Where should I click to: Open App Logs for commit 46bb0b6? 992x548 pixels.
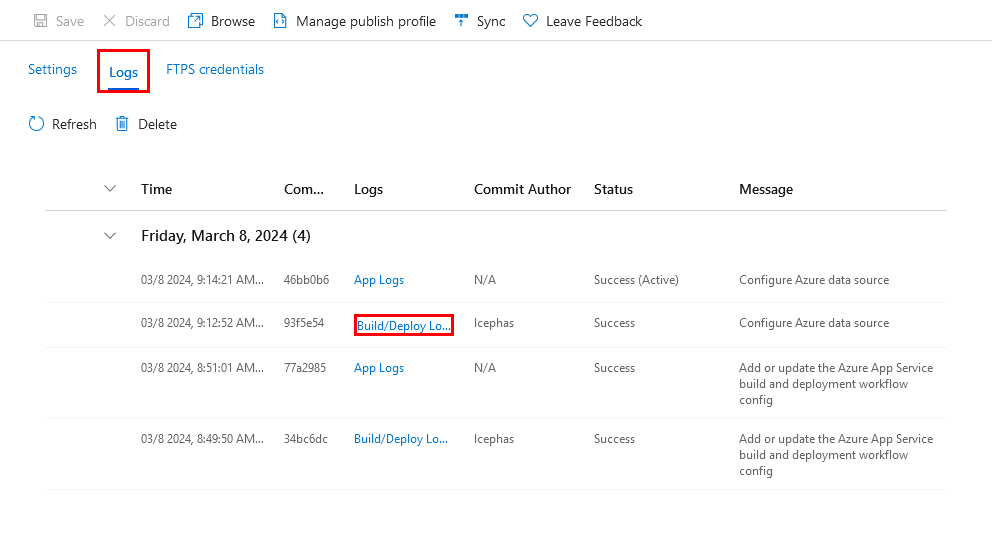(379, 280)
